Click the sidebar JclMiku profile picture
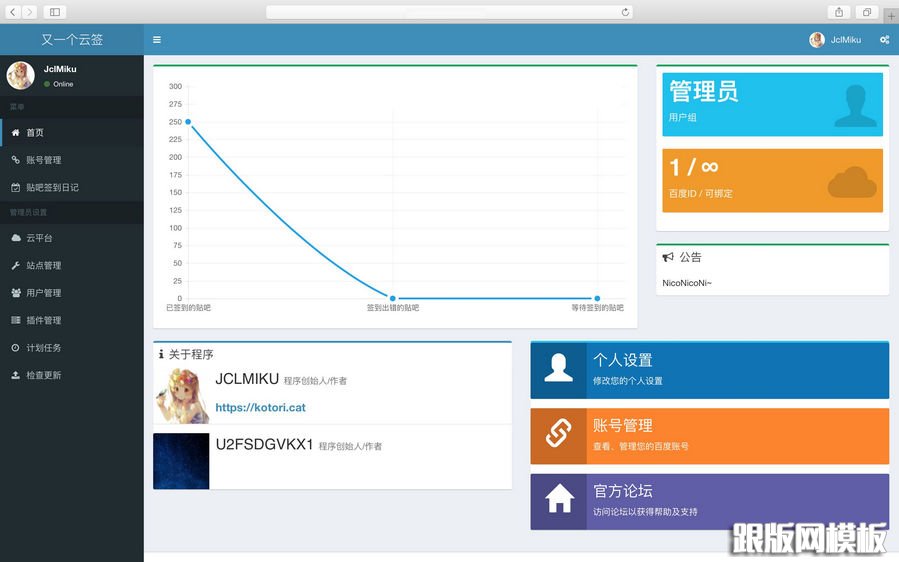The image size is (899, 562). tap(21, 75)
